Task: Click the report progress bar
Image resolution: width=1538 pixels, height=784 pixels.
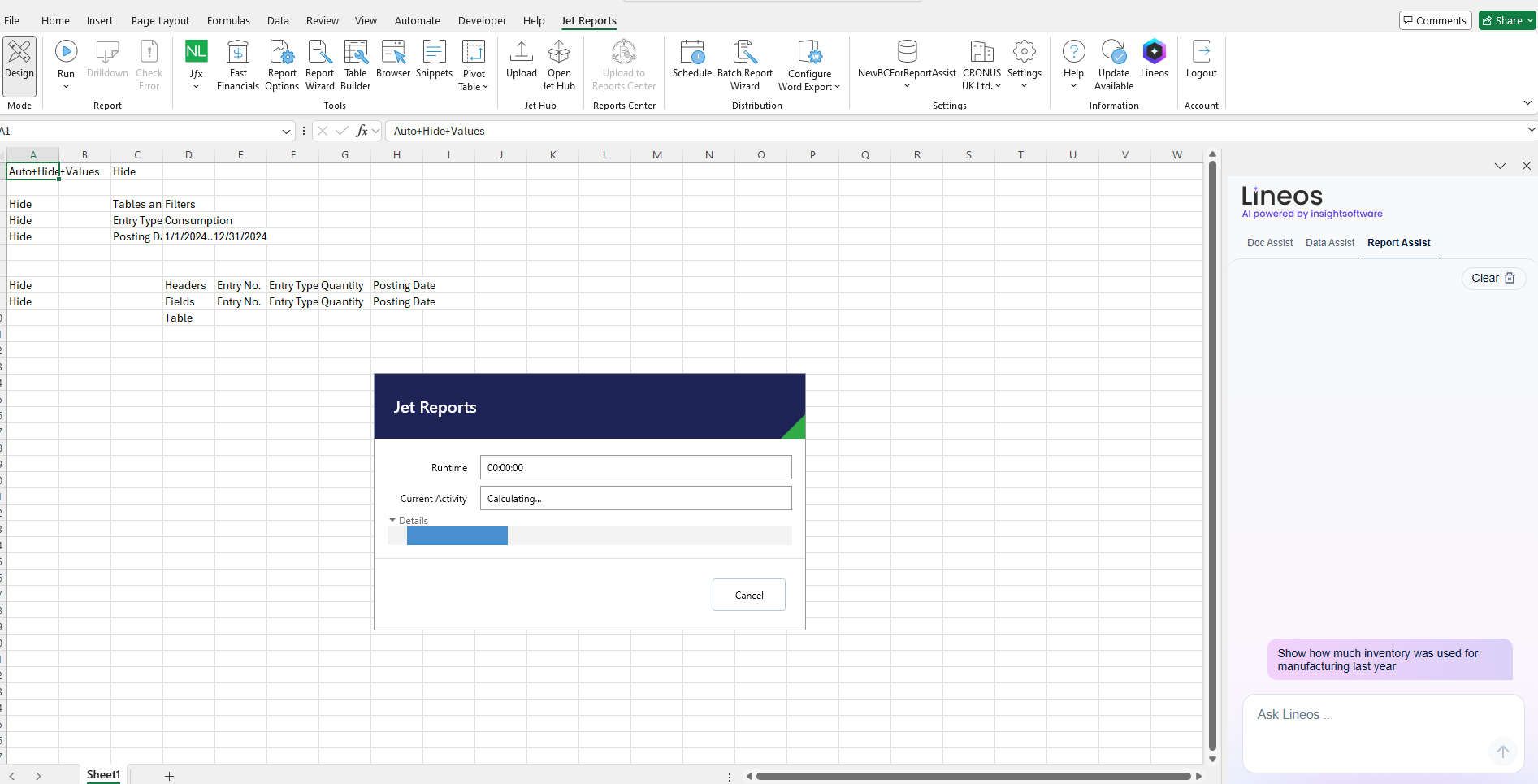Action: (x=589, y=536)
